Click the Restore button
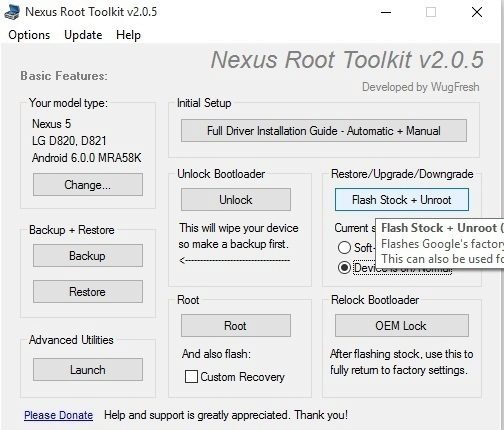This screenshot has height=430, width=504. tap(88, 292)
